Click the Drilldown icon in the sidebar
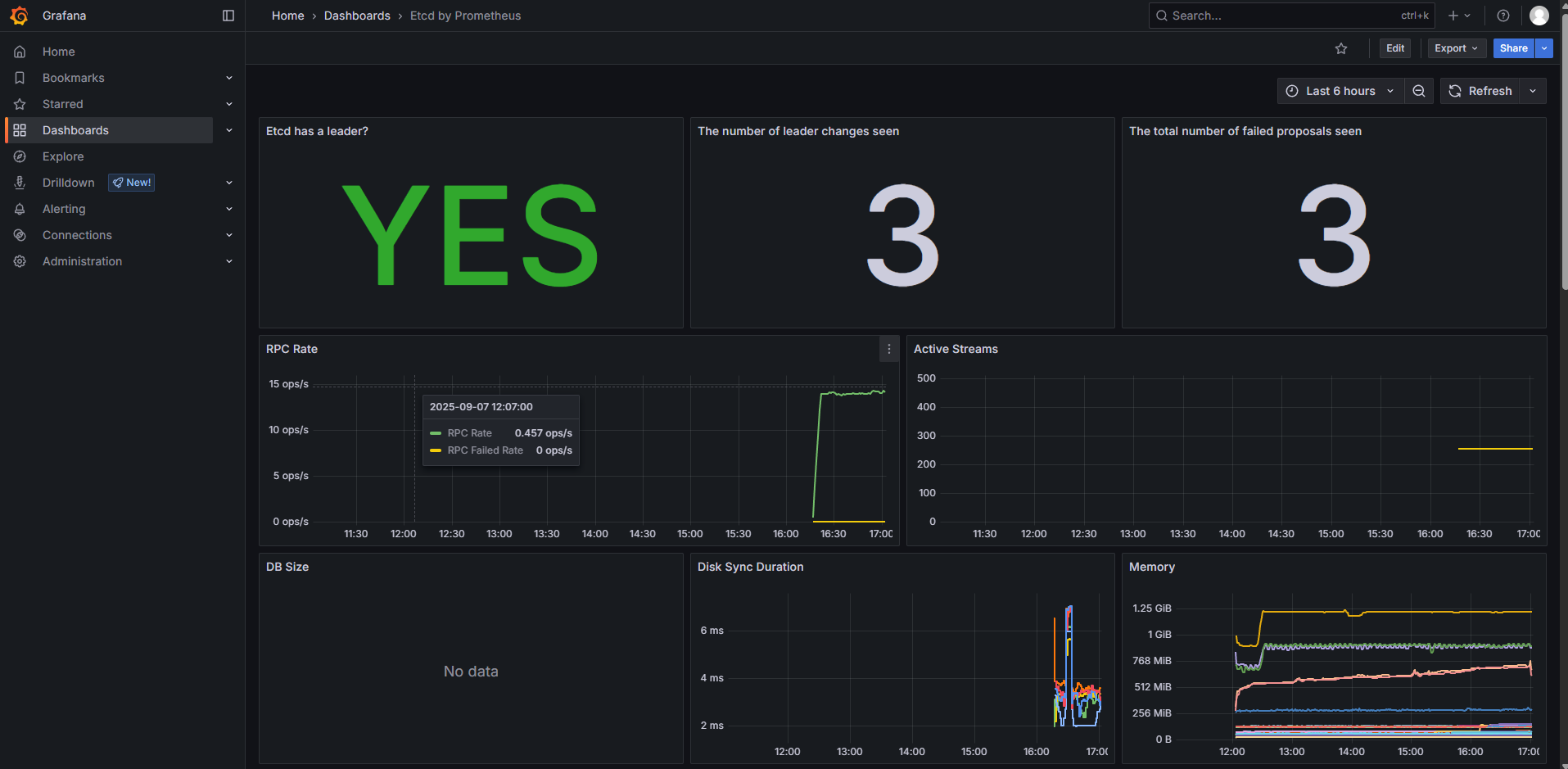The width and height of the screenshot is (1568, 769). tap(20, 183)
